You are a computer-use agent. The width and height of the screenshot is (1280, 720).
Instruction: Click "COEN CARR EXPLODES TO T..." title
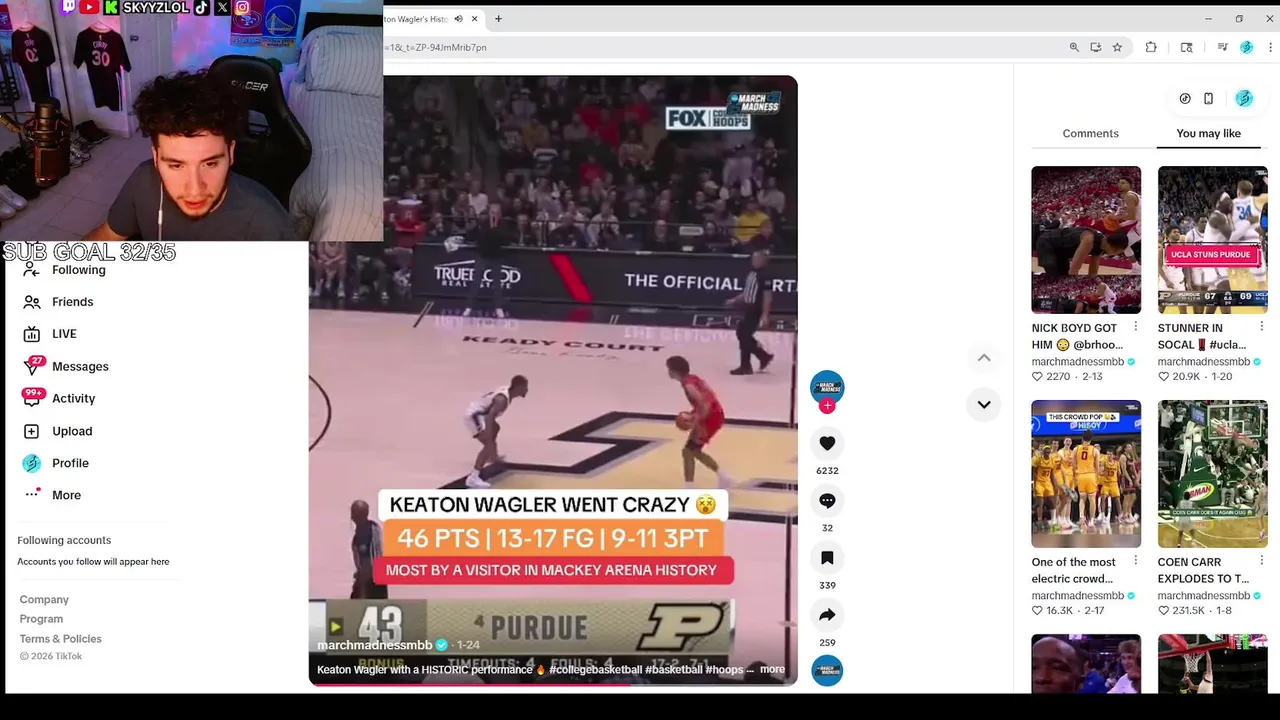(1203, 570)
